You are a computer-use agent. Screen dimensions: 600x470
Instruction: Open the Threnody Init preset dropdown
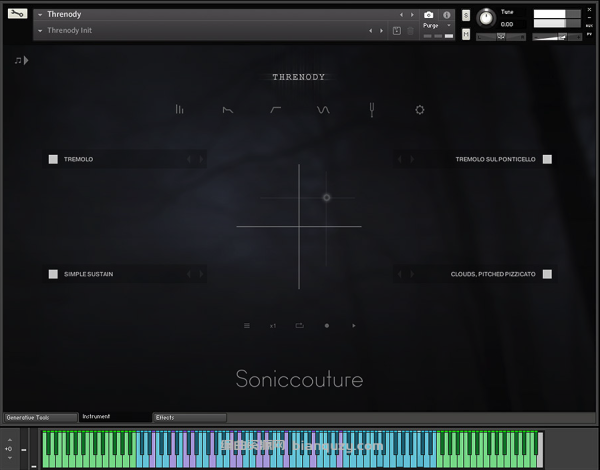[40, 31]
